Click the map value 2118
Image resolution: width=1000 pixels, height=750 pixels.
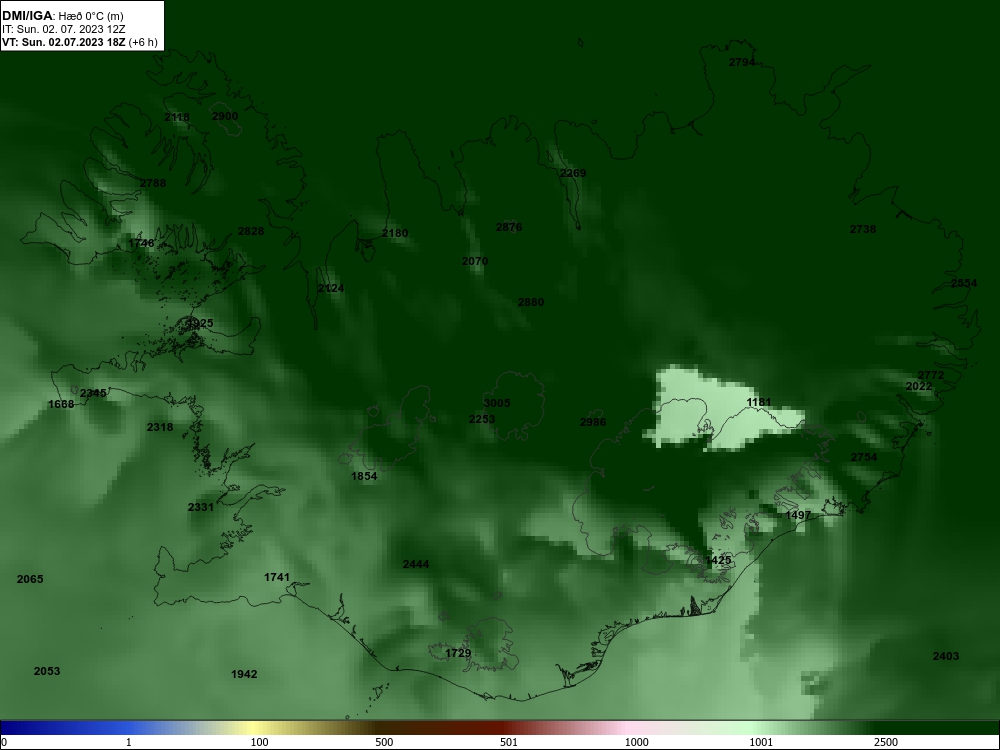coord(177,117)
